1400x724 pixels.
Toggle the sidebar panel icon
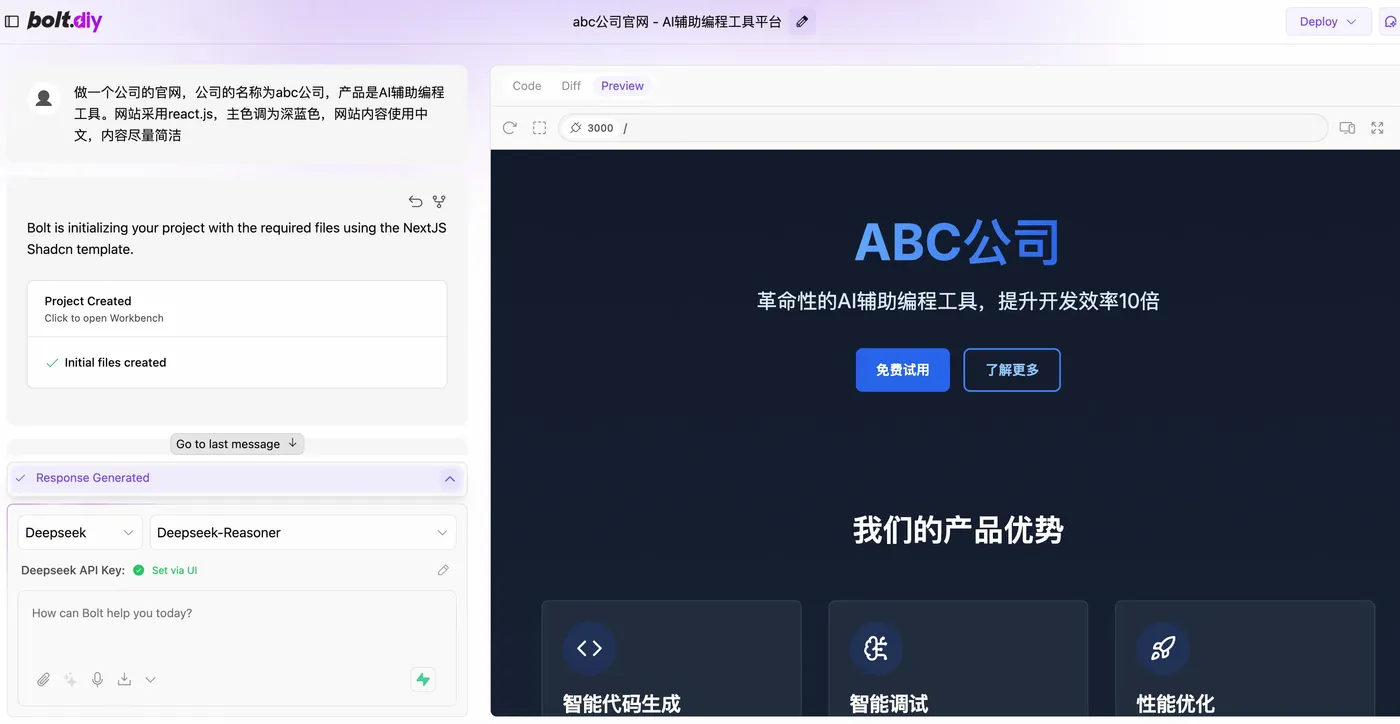[x=12, y=21]
